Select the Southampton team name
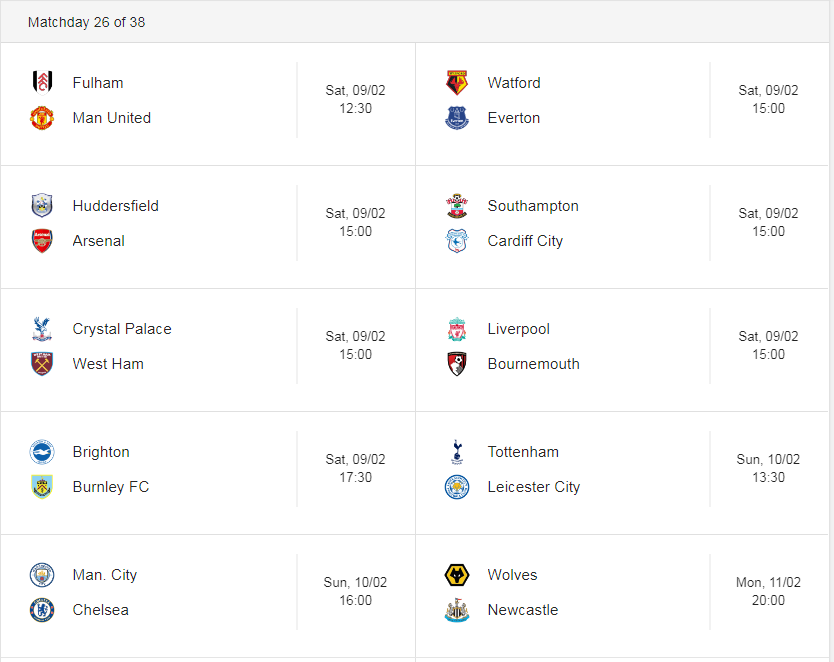Screen dimensions: 834x662 pyautogui.click(x=533, y=206)
